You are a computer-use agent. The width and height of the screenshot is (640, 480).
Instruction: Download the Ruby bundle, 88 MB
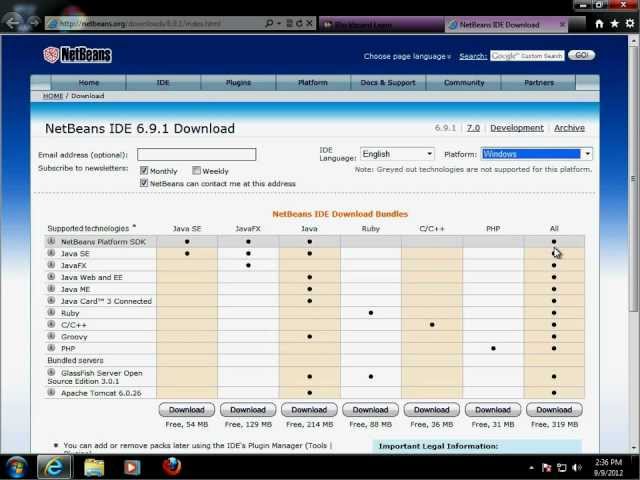tap(370, 409)
